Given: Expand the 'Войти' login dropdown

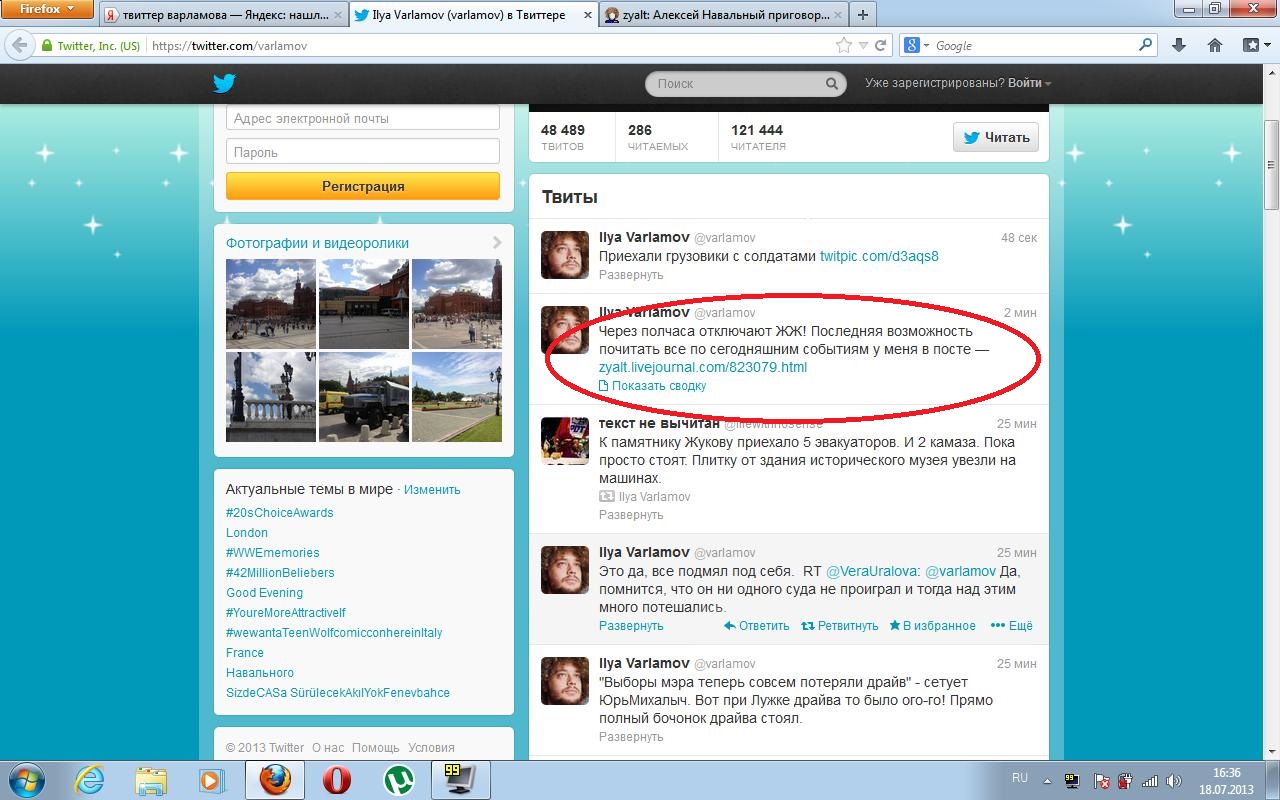Looking at the screenshot, I should pyautogui.click(x=1029, y=83).
